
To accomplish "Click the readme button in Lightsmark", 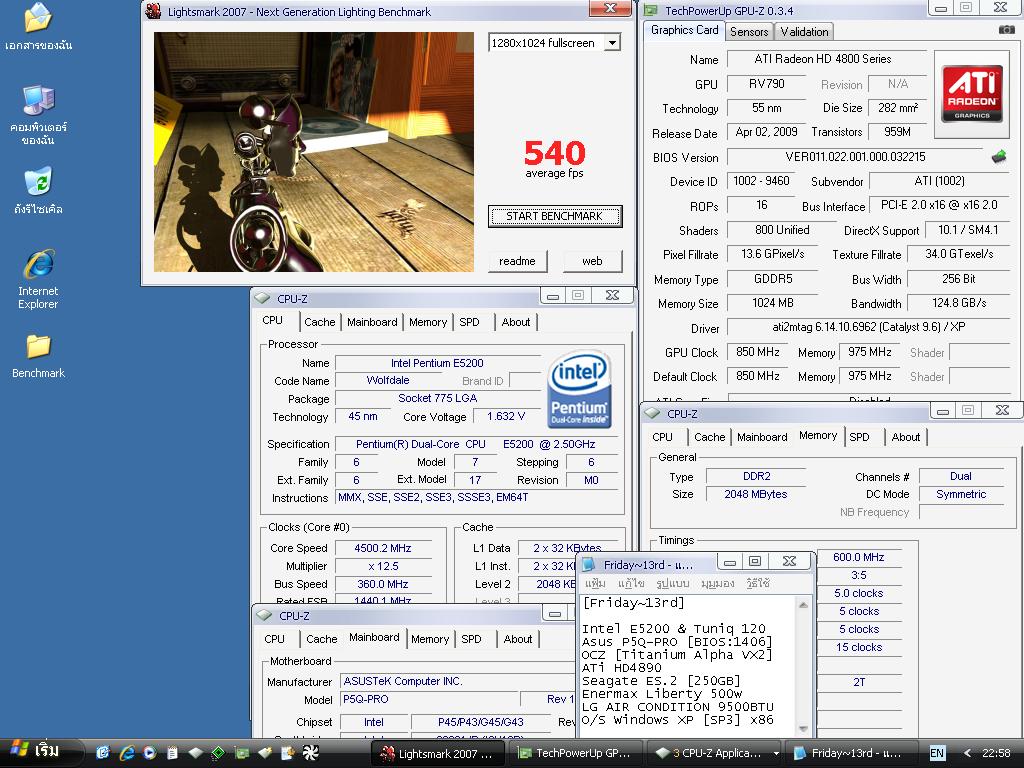I will tap(517, 261).
